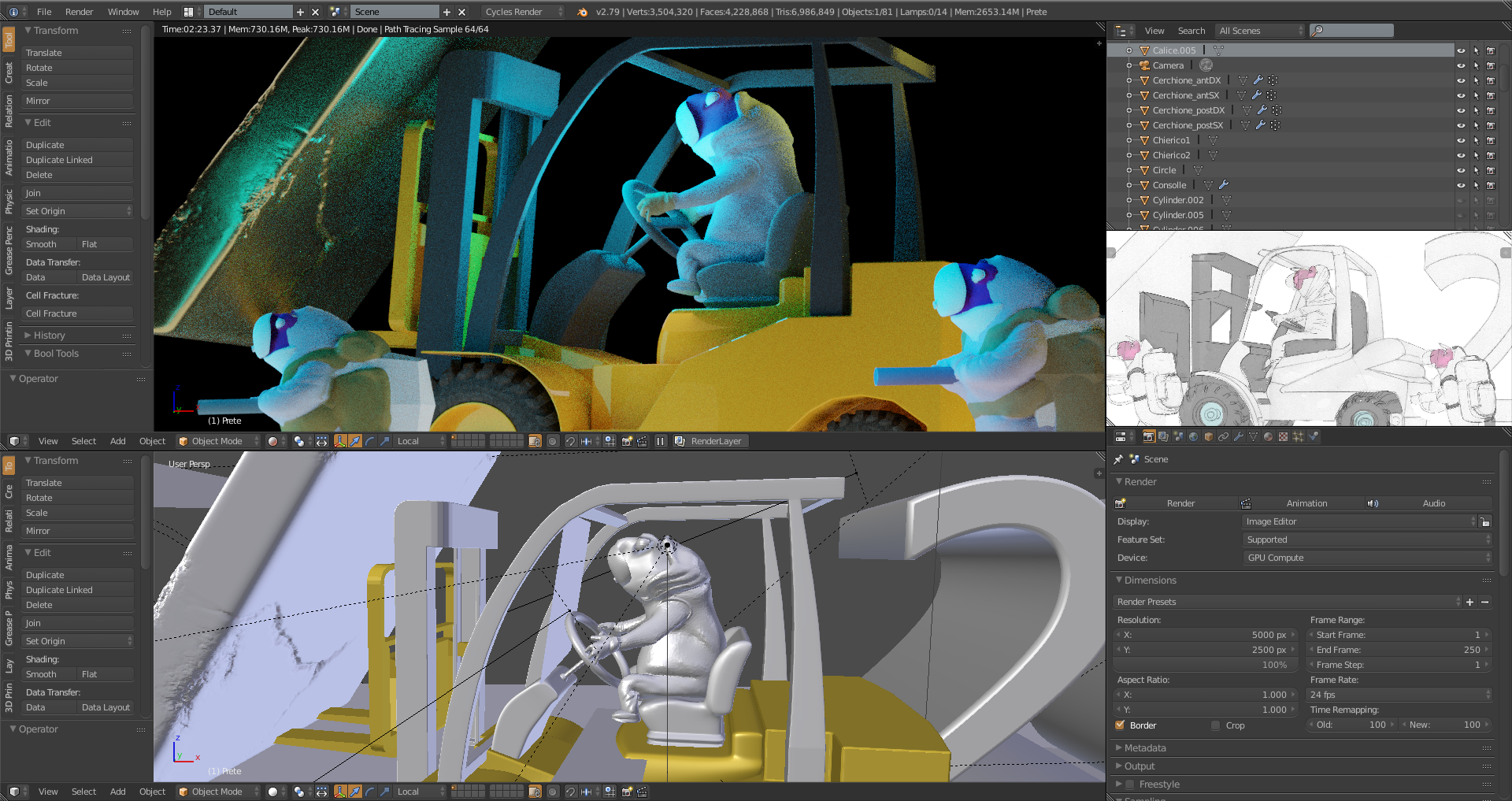1512x801 pixels.
Task: Open the Object Mode dropdown in top viewport
Action: [x=218, y=441]
